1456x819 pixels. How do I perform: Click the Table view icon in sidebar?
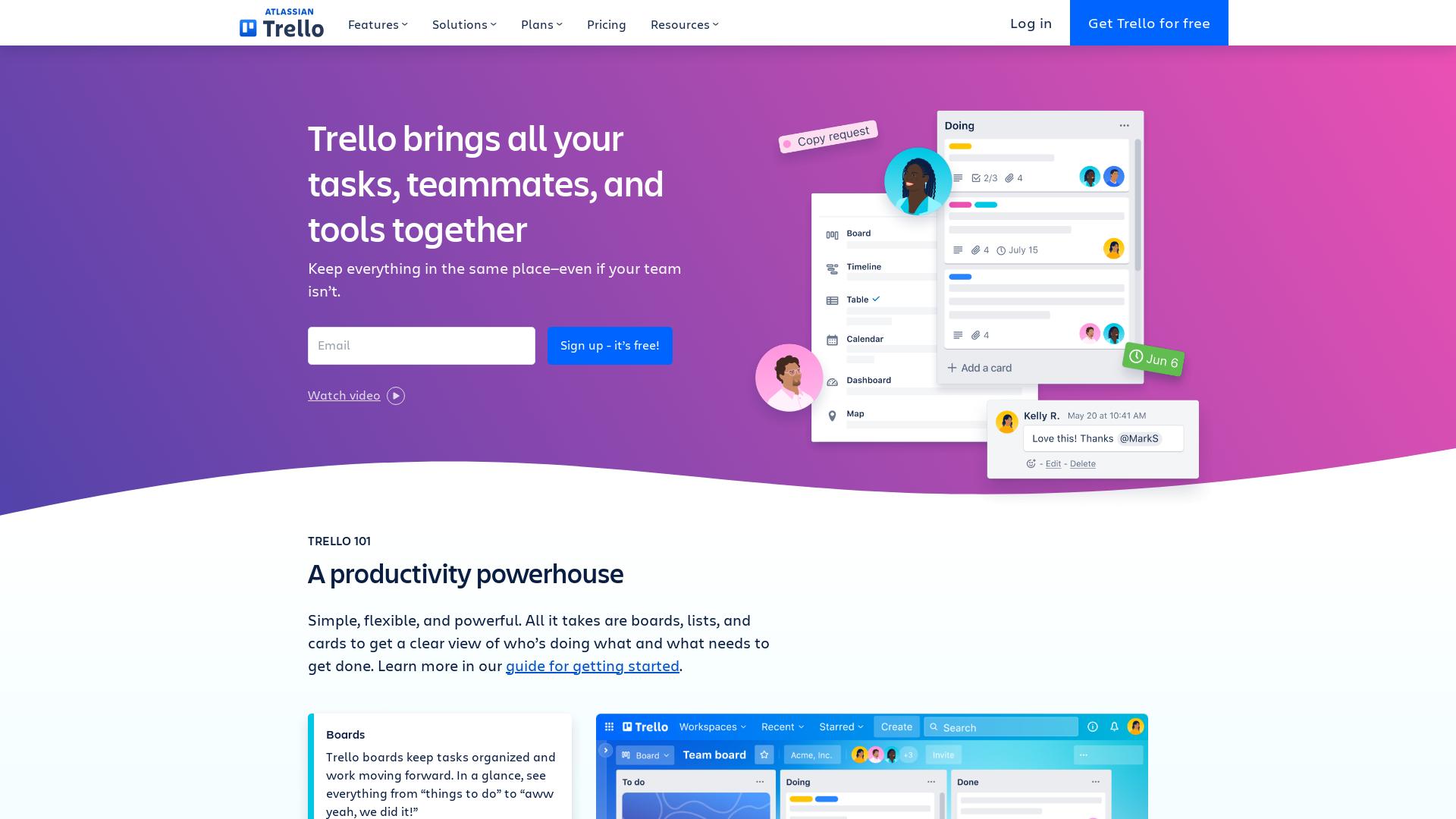tap(832, 300)
